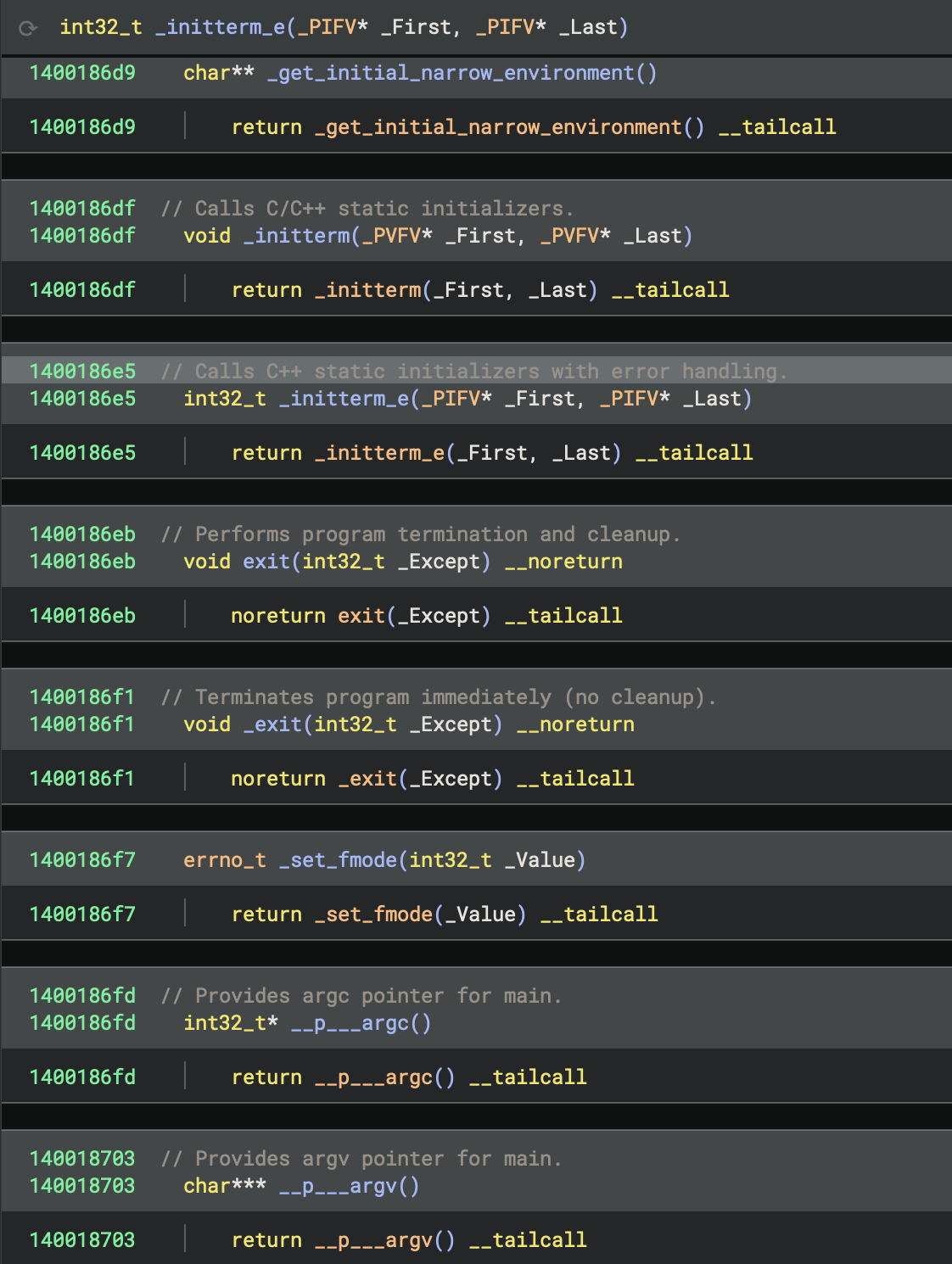Screen dimensions: 952x1264
Task: Click comment "Terminates program immediately (no cleanup)."
Action: pos(439,697)
